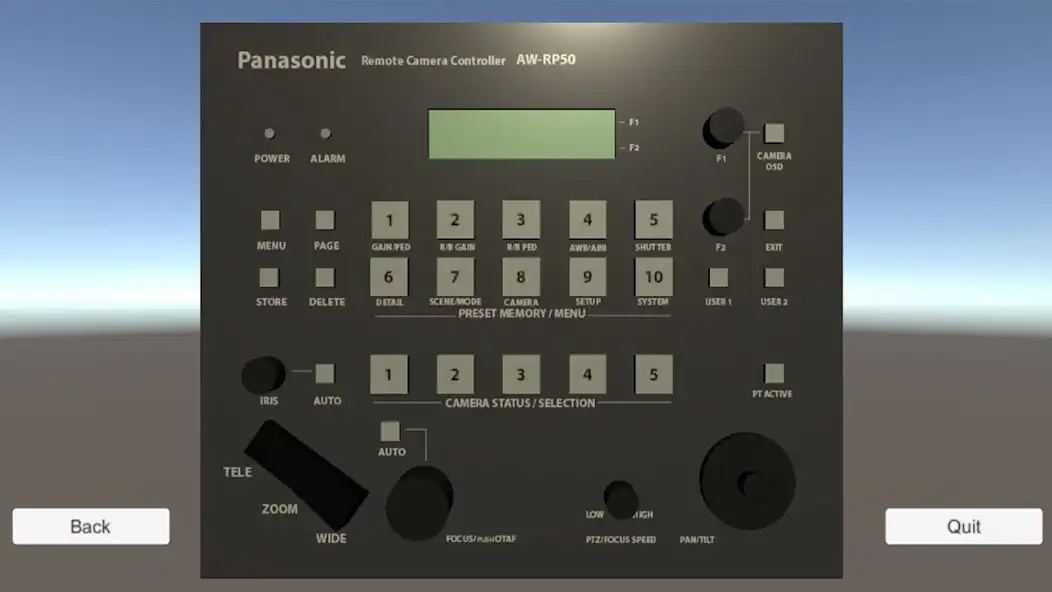Select preset memory 3 R/B PED
Viewport: 1052px width, 592px height.
click(521, 219)
